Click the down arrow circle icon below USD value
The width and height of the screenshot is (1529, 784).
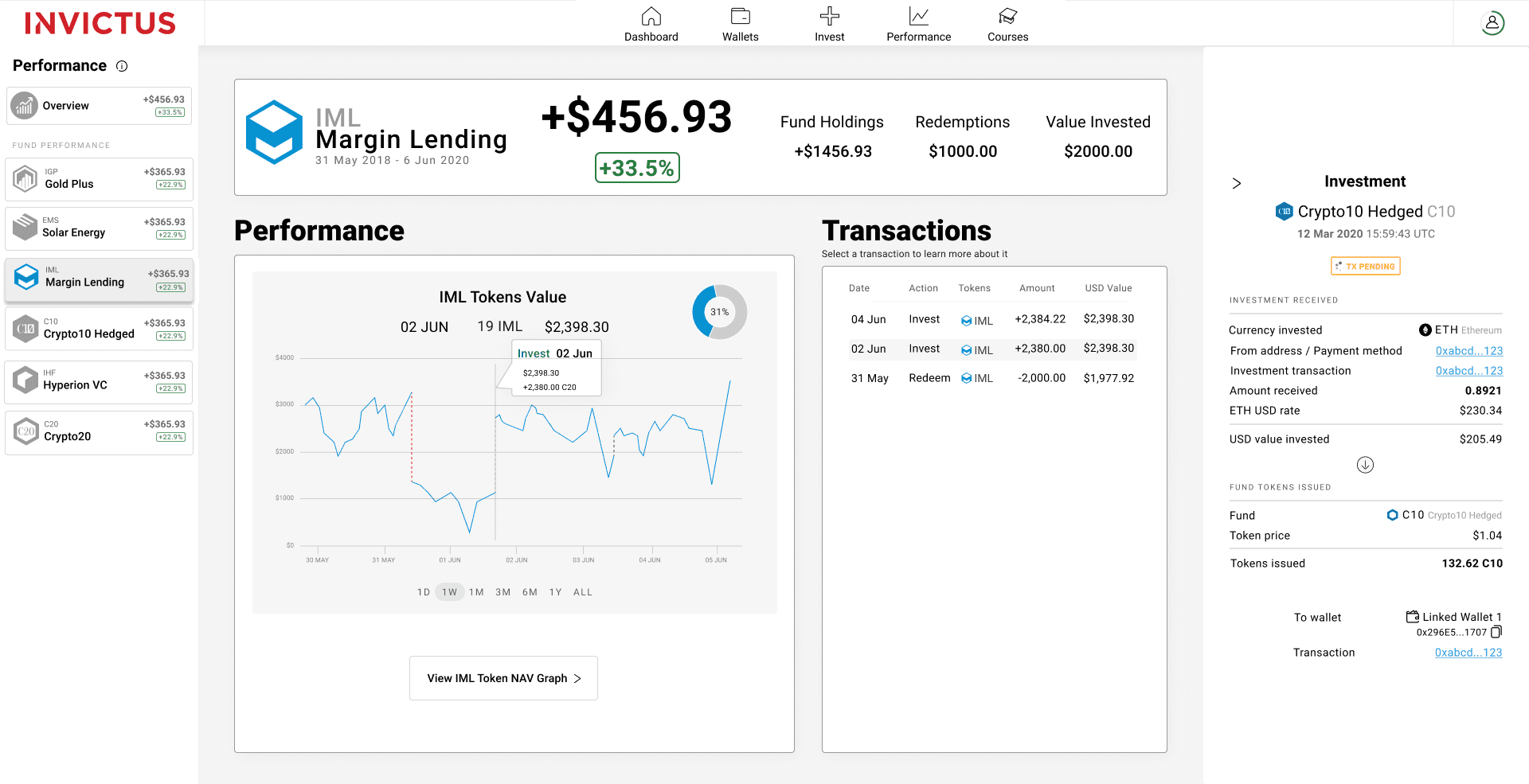point(1365,465)
